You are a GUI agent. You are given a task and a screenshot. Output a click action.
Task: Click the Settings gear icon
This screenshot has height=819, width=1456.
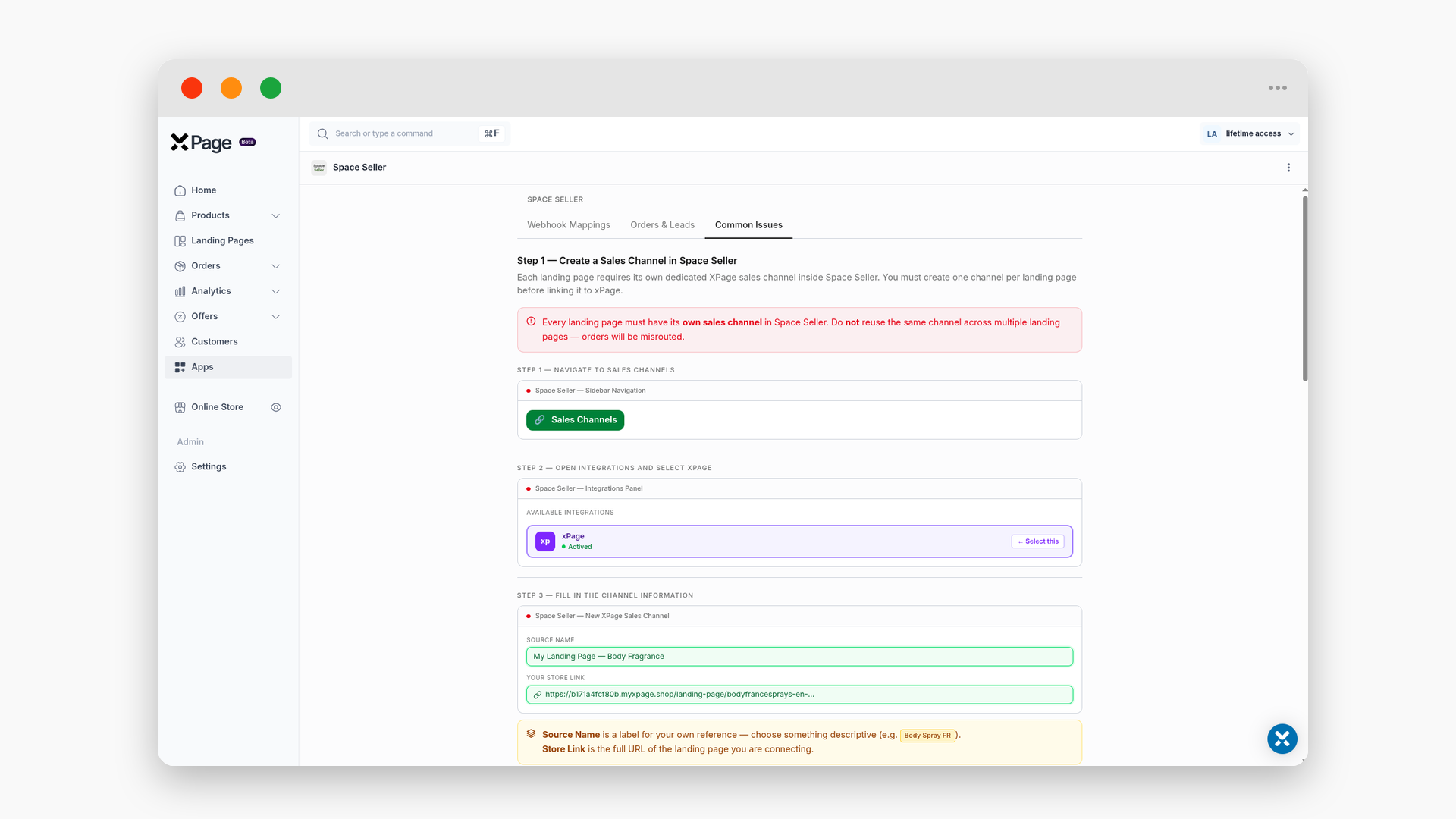(x=180, y=467)
